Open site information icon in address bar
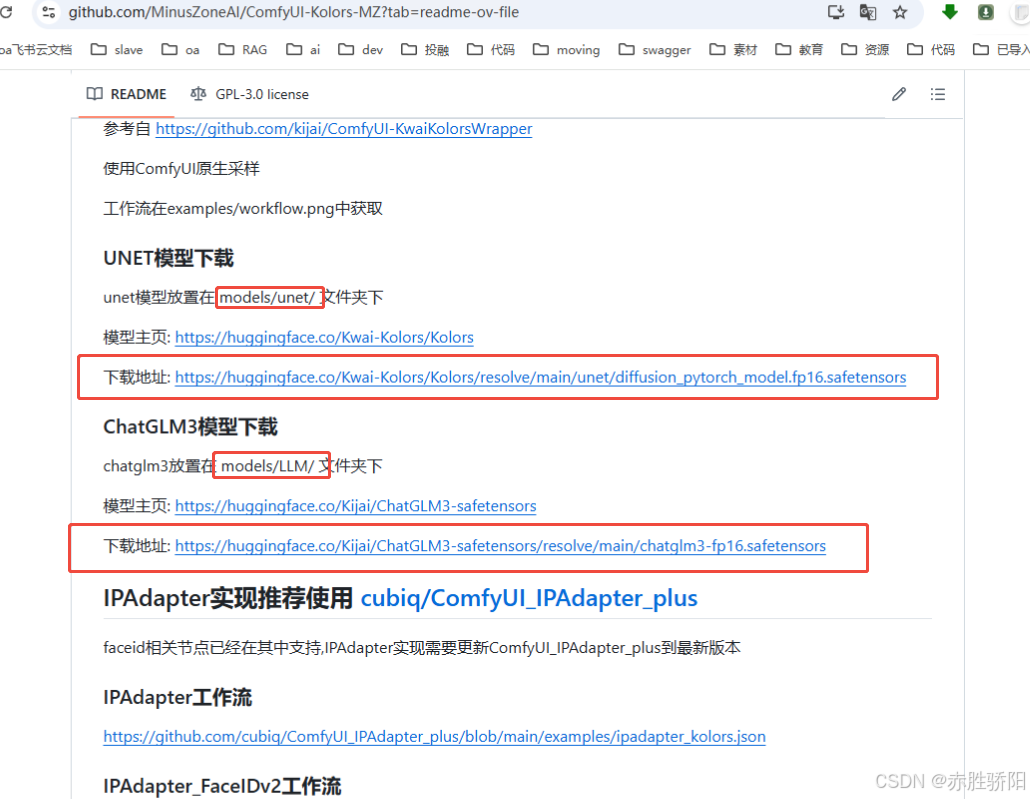This screenshot has width=1030, height=799. (x=49, y=12)
